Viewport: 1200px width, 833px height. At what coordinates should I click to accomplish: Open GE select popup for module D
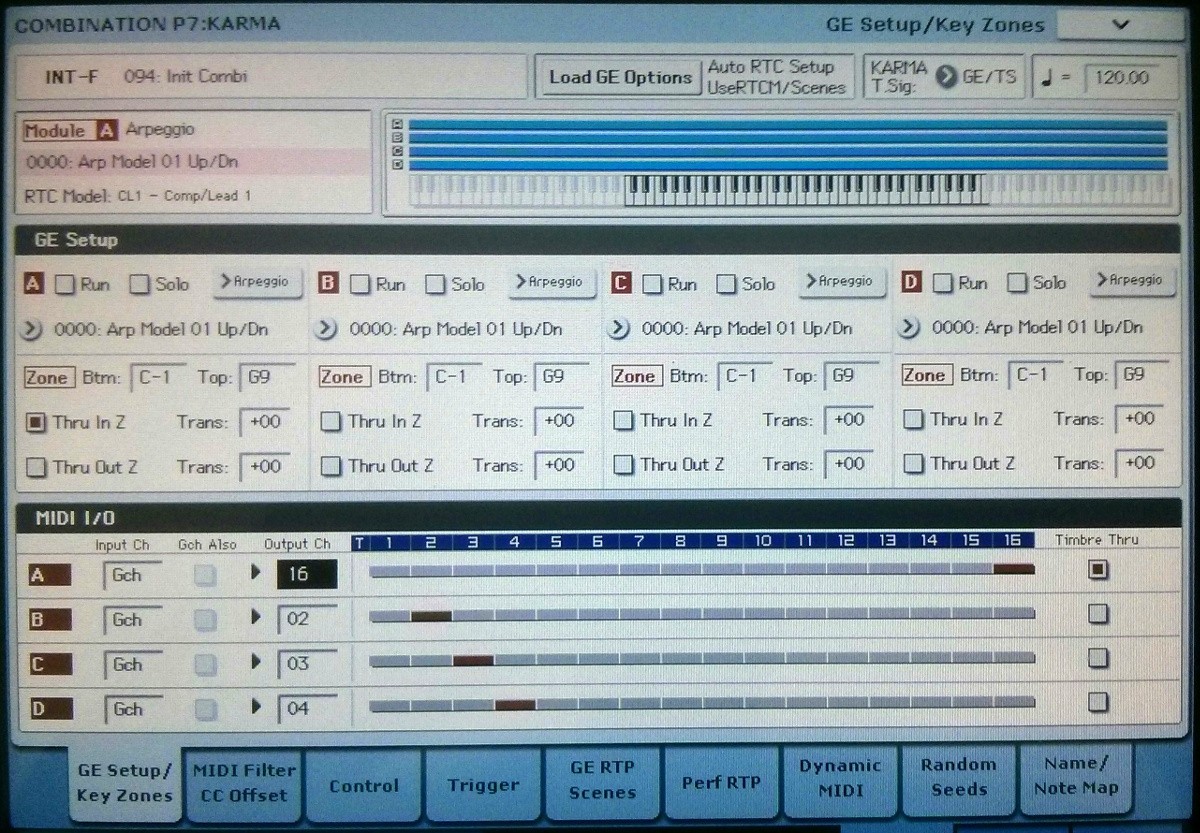click(909, 327)
